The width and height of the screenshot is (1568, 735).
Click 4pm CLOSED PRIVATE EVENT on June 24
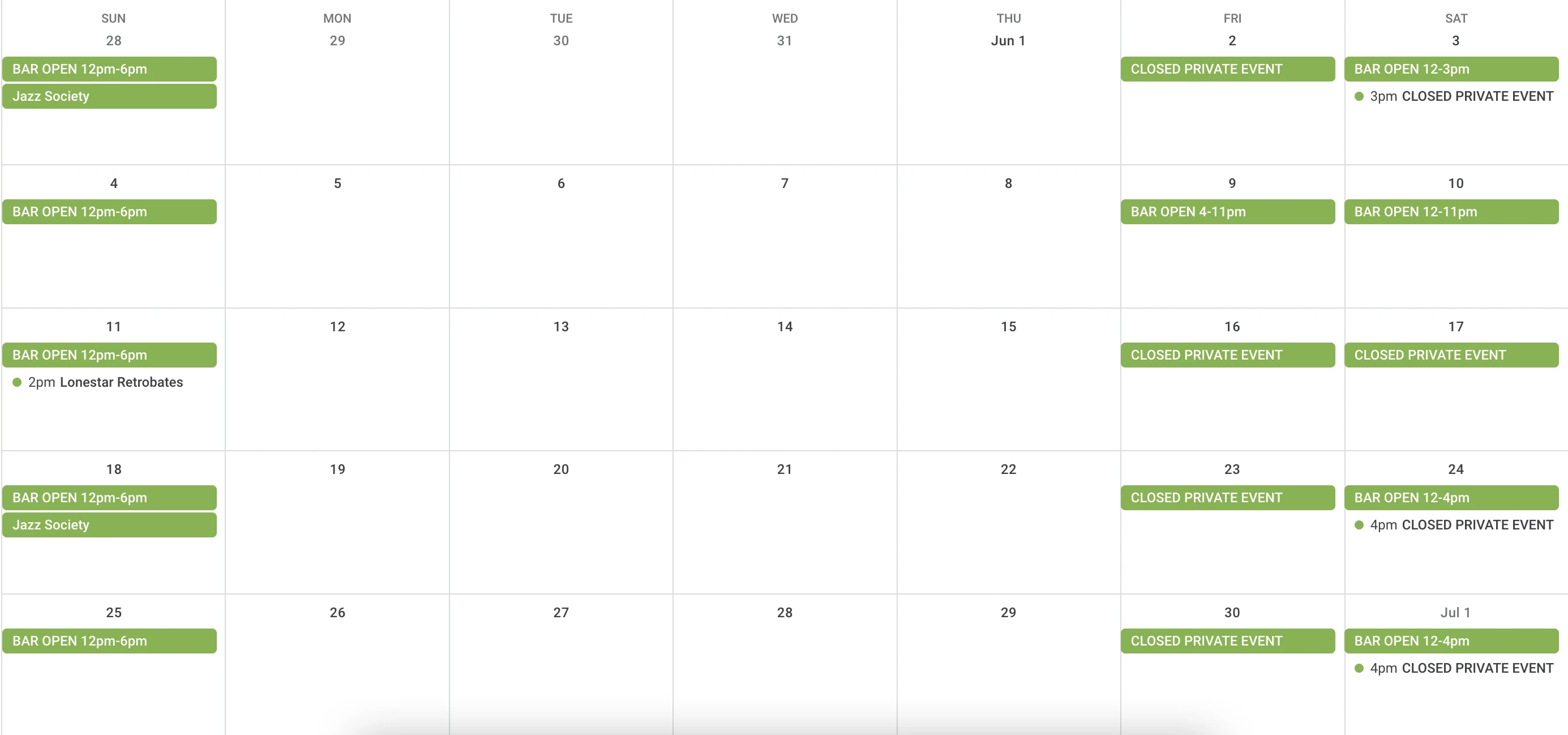tap(1454, 525)
